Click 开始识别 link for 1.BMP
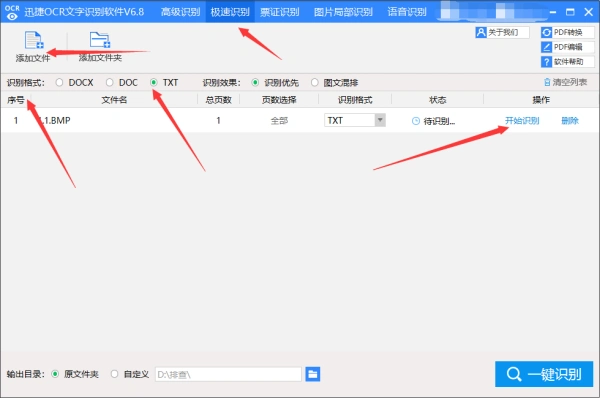The width and height of the screenshot is (600, 398). tap(522, 121)
